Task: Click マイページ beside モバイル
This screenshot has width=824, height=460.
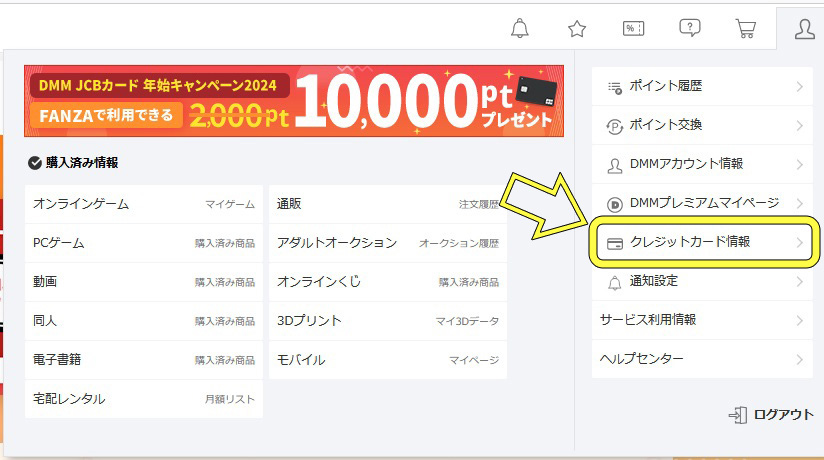Action: click(474, 360)
